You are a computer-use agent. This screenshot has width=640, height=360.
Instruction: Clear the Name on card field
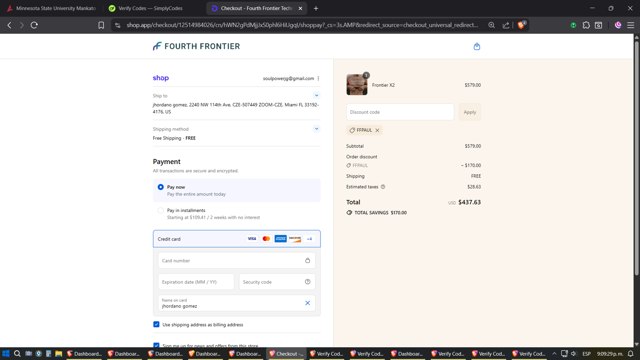coord(307,303)
